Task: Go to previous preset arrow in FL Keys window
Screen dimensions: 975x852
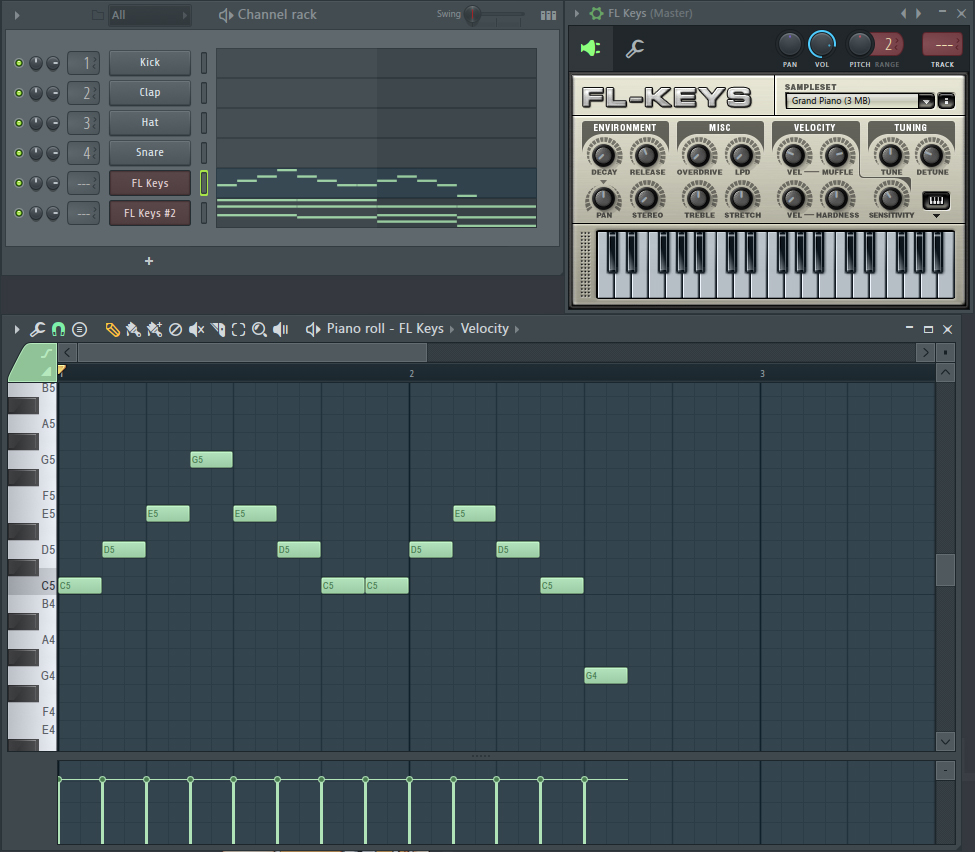Action: [x=903, y=13]
